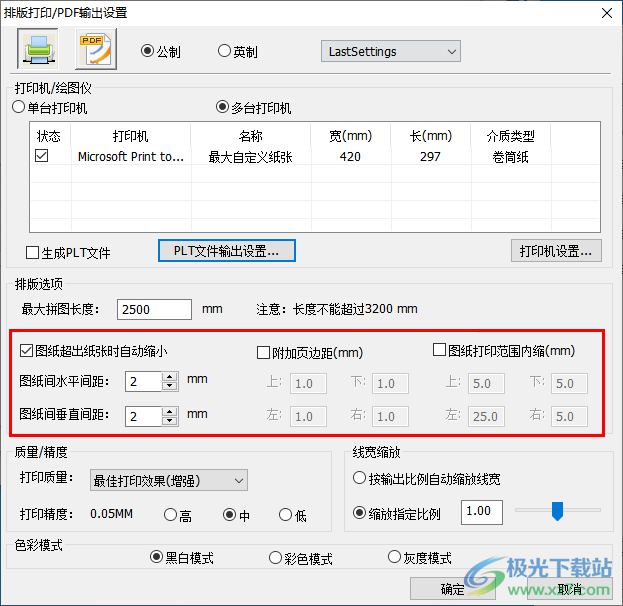623x606 pixels.
Task: Click the 最大拼图长度 input field
Action: pos(154,309)
